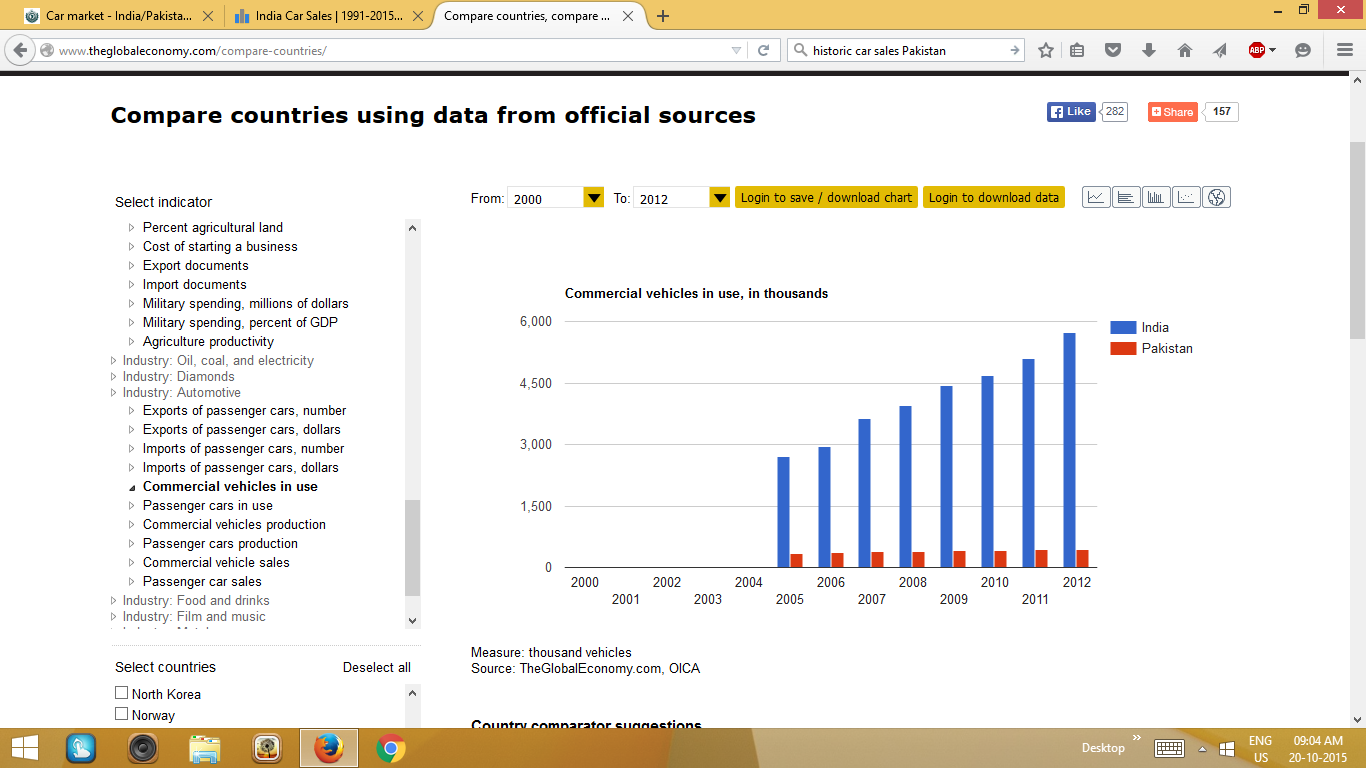Open File Explorer from taskbar
The height and width of the screenshot is (768, 1366).
point(205,748)
